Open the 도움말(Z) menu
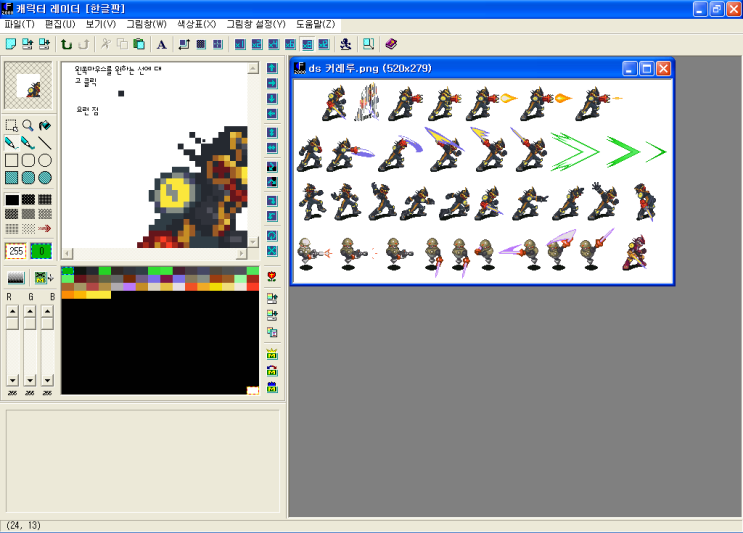The image size is (743, 533). tap(316, 24)
